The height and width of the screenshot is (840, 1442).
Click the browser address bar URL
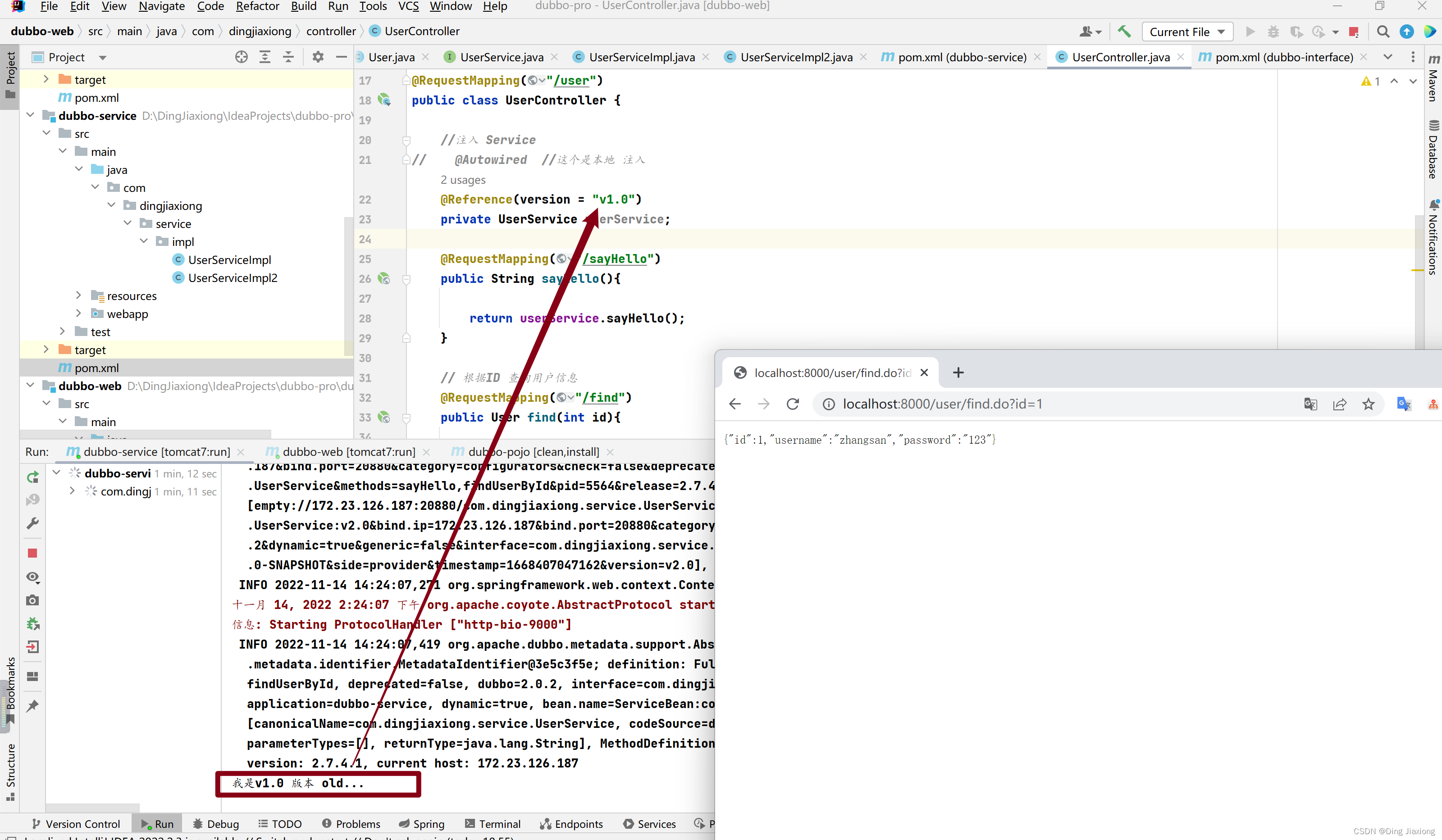(x=942, y=404)
